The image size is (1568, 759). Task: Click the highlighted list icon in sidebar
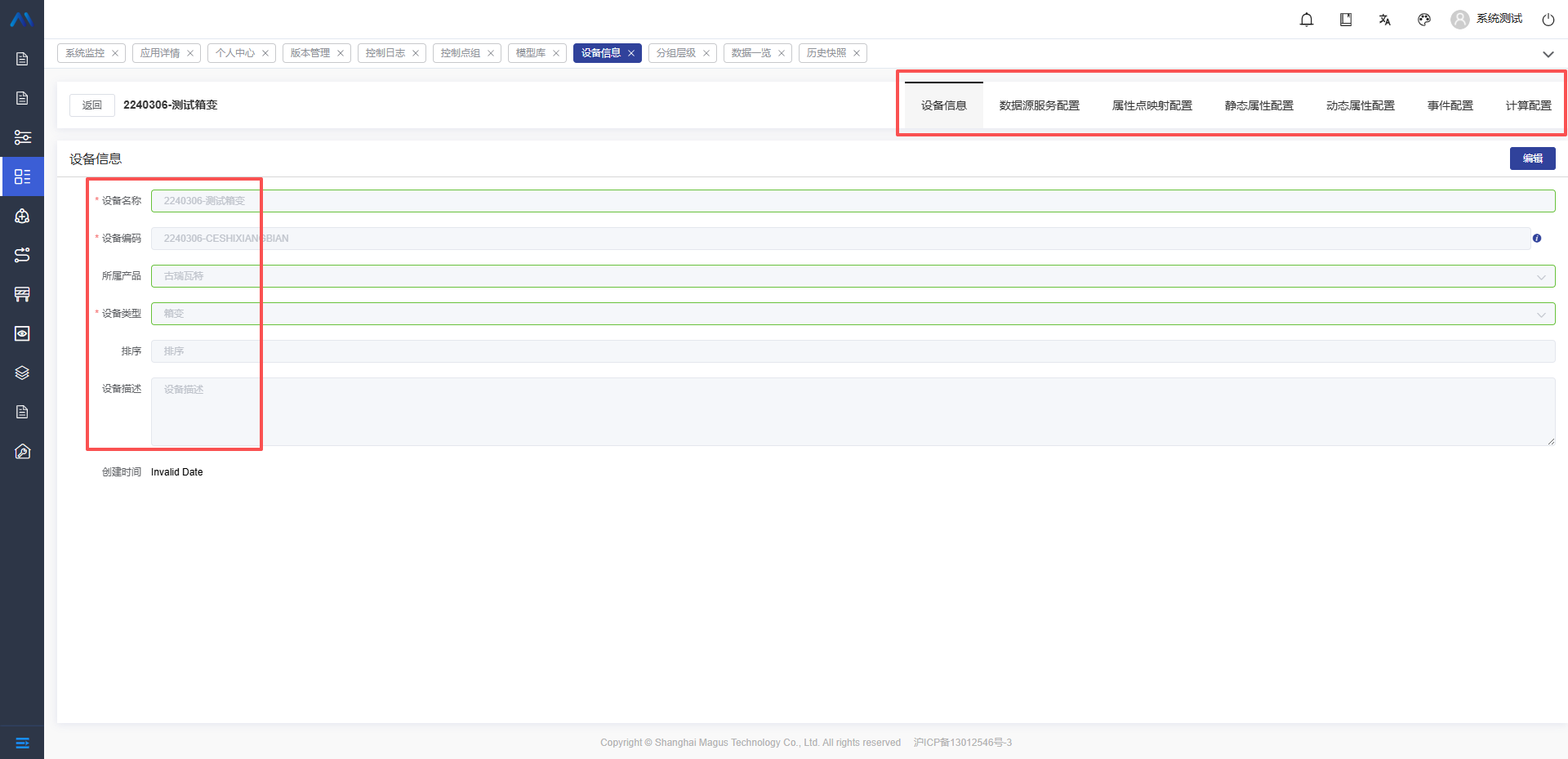tap(22, 176)
